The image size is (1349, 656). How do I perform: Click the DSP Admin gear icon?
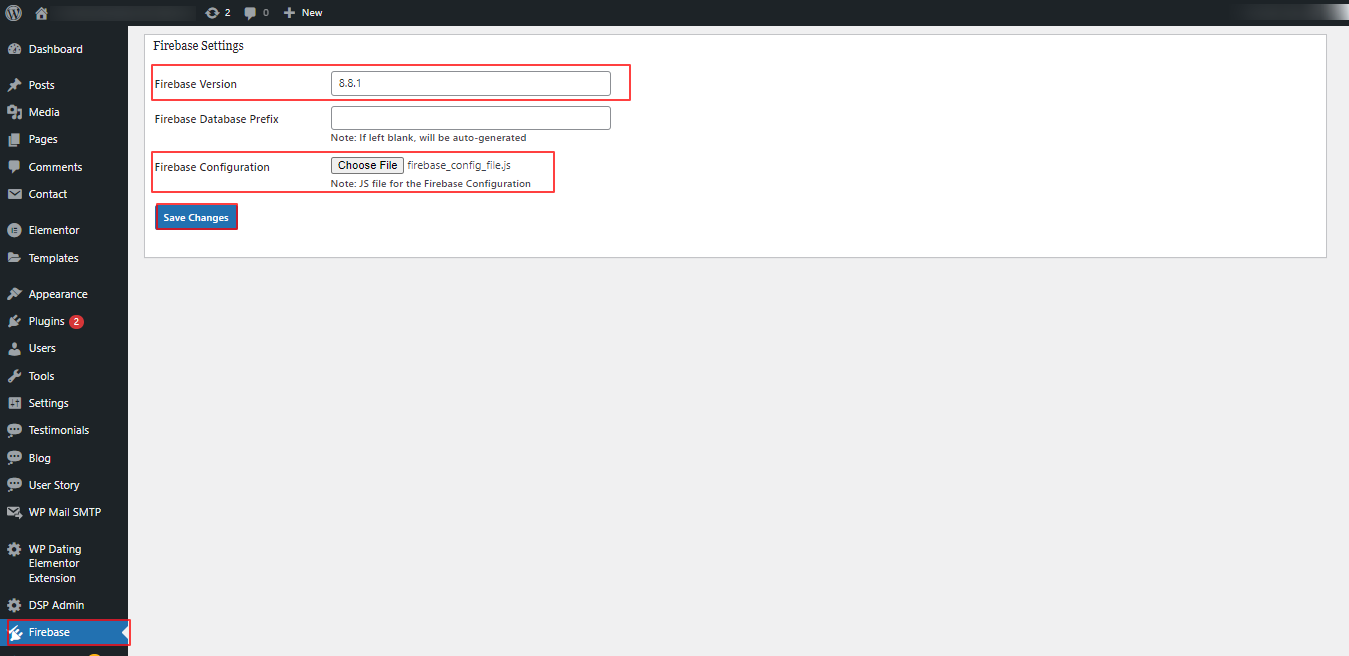tap(14, 605)
